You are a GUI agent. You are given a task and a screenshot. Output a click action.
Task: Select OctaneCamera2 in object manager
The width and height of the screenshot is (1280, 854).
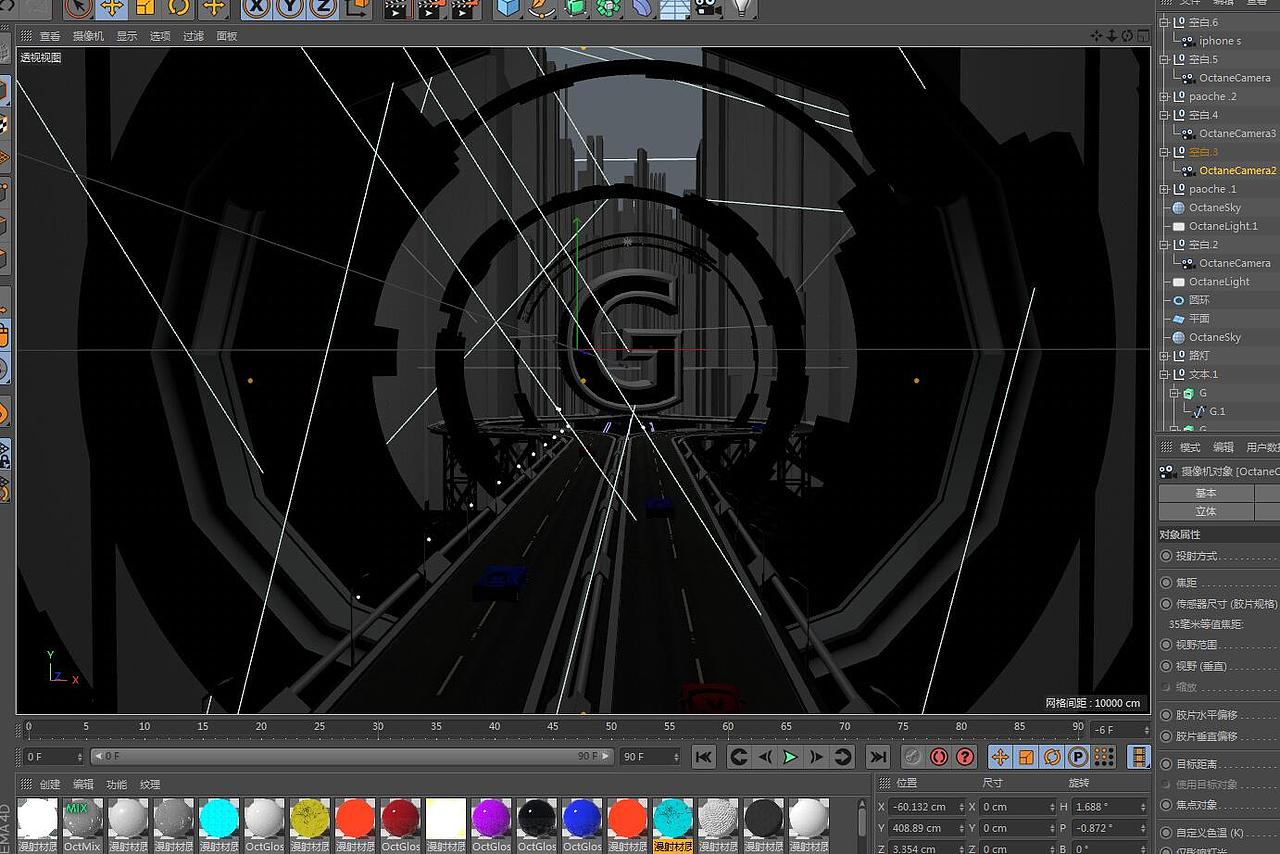[1237, 170]
